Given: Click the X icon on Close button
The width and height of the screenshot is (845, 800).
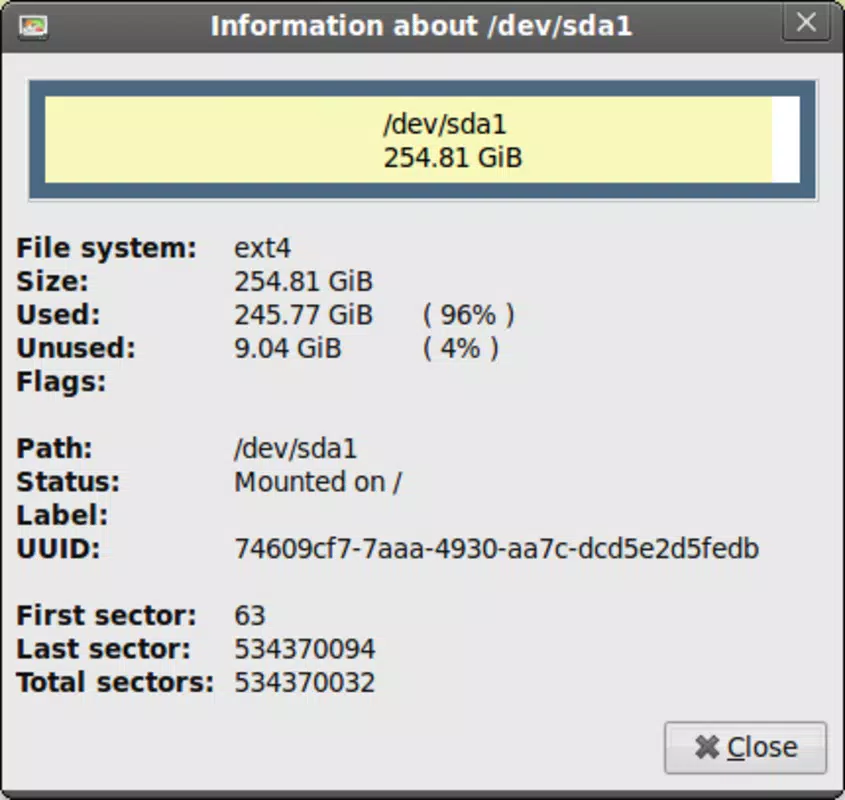Looking at the screenshot, I should pyautogui.click(x=707, y=747).
